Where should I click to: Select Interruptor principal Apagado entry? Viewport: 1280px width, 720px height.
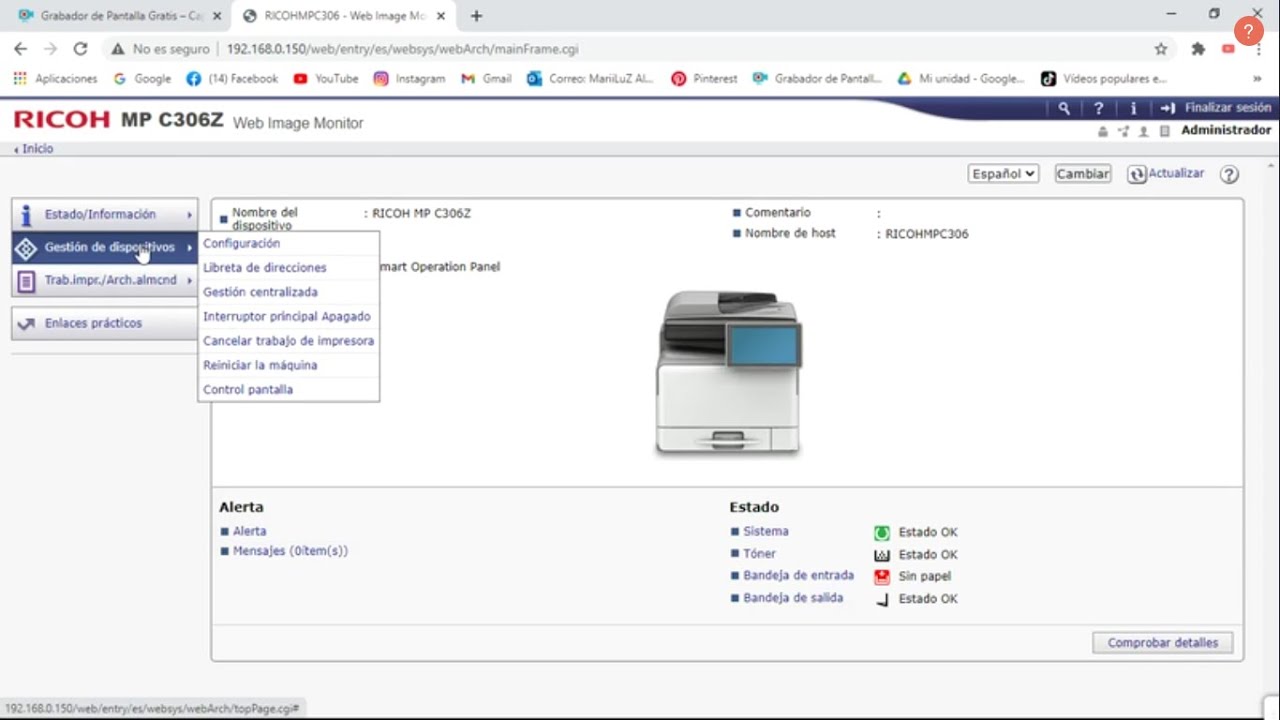[x=287, y=317]
